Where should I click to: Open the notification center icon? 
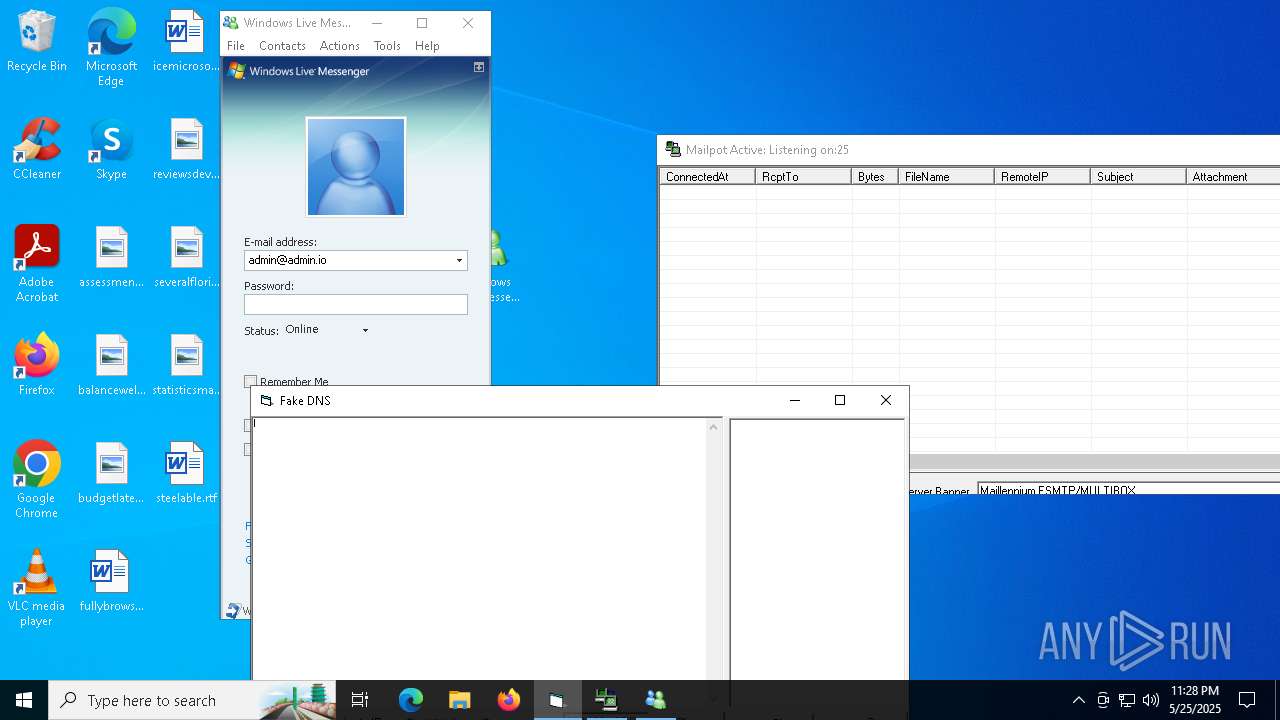(x=1247, y=700)
